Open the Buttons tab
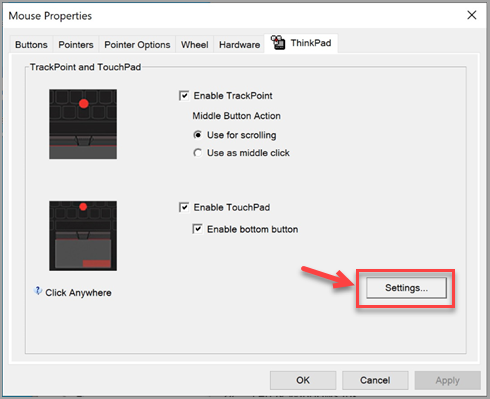 point(31,45)
